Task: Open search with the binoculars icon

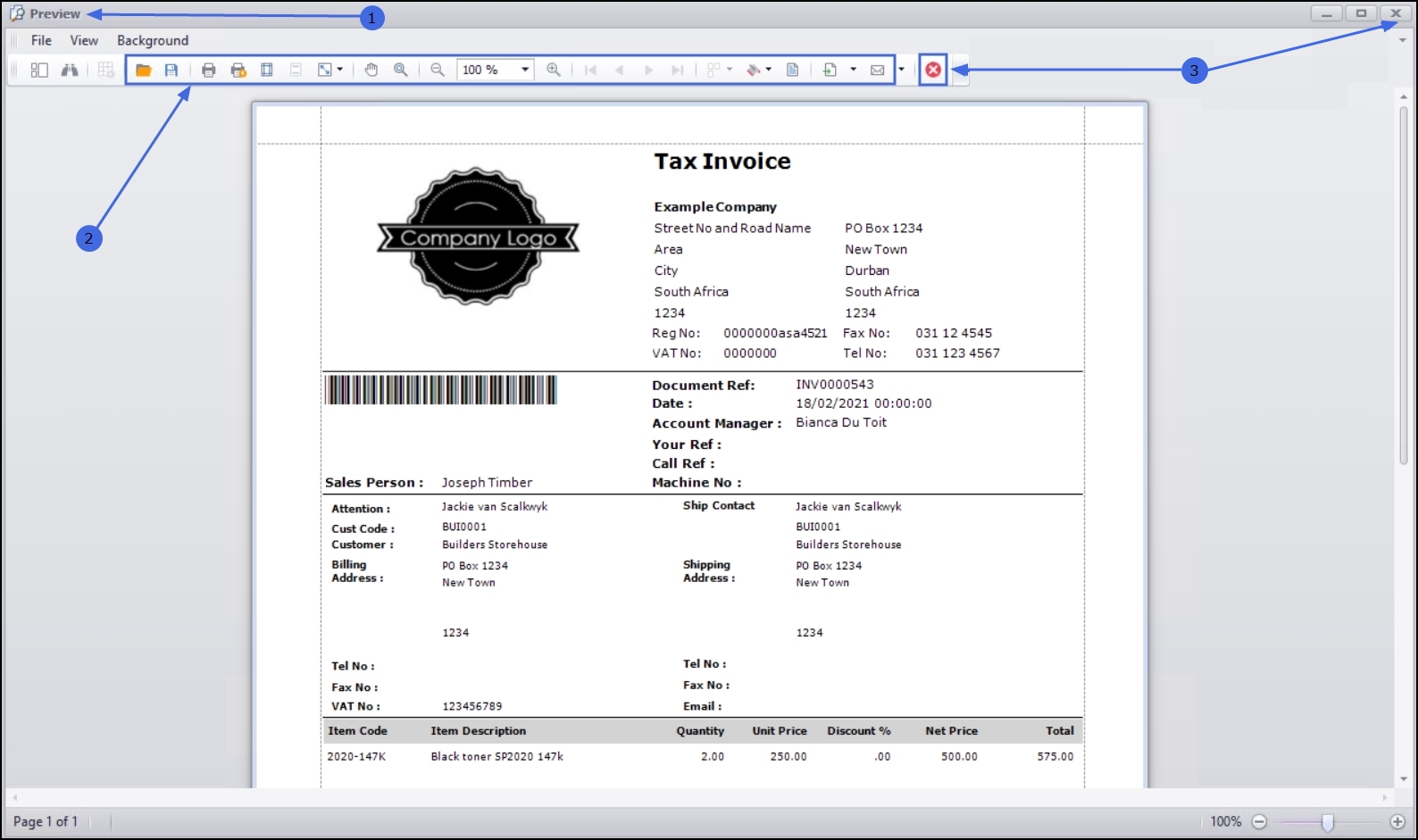Action: coord(70,70)
